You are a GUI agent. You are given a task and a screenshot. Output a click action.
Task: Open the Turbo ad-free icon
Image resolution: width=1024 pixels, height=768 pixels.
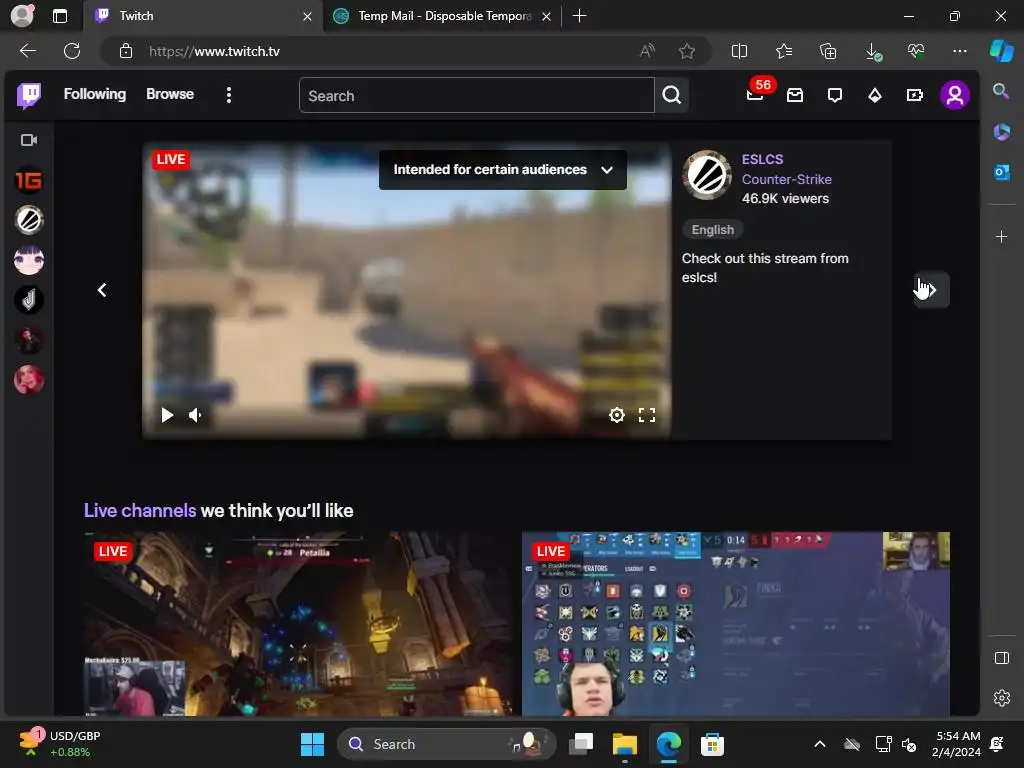(x=914, y=95)
